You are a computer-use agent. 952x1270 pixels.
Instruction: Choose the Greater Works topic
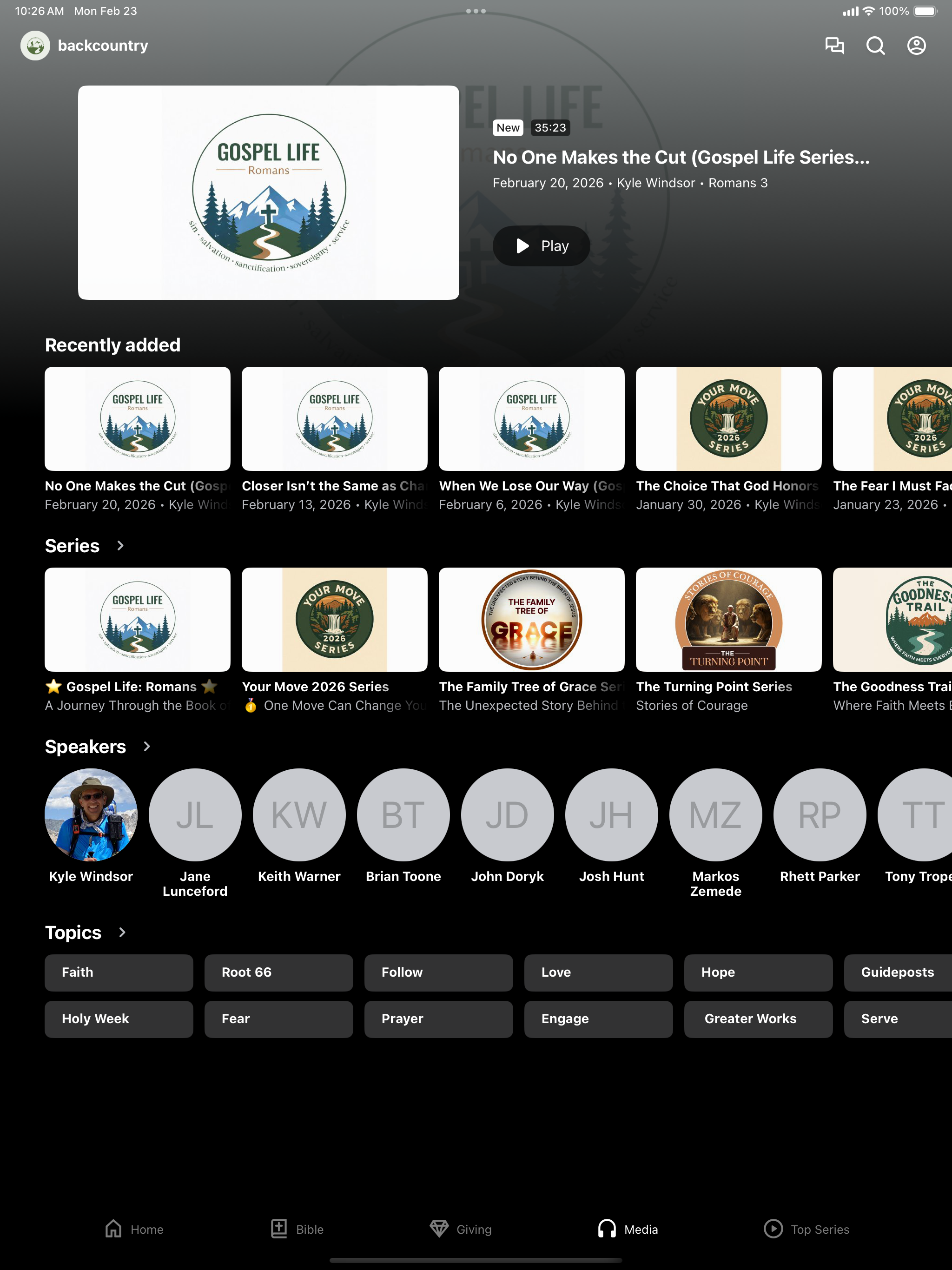point(759,1019)
